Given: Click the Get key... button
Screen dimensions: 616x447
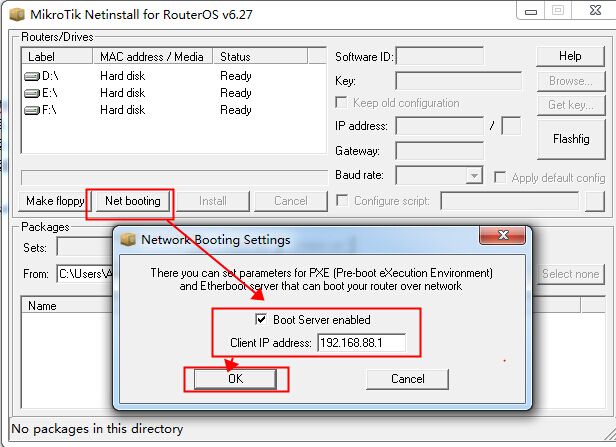Looking at the screenshot, I should (x=571, y=105).
